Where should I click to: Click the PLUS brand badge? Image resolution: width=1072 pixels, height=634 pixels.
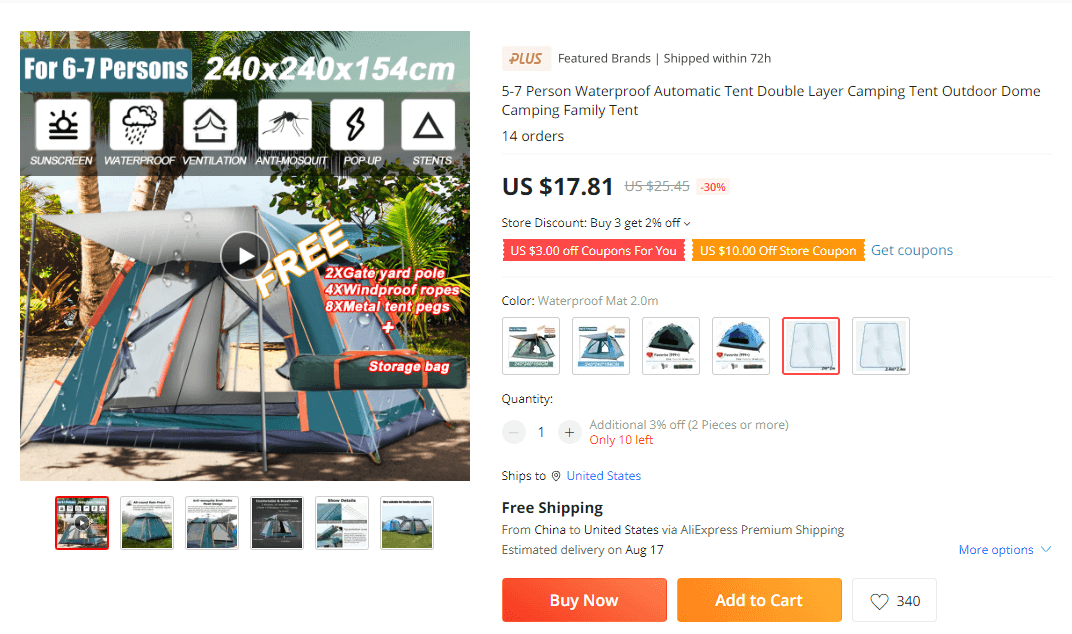coord(526,59)
